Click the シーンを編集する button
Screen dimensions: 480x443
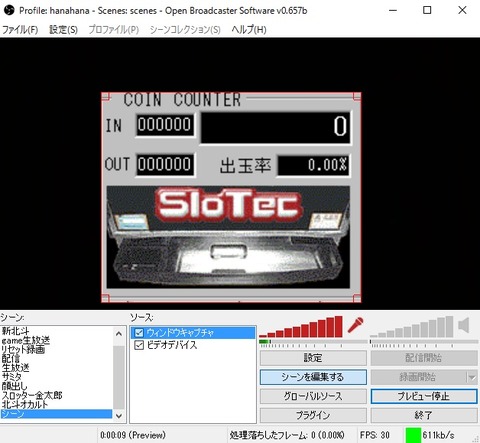(x=313, y=377)
